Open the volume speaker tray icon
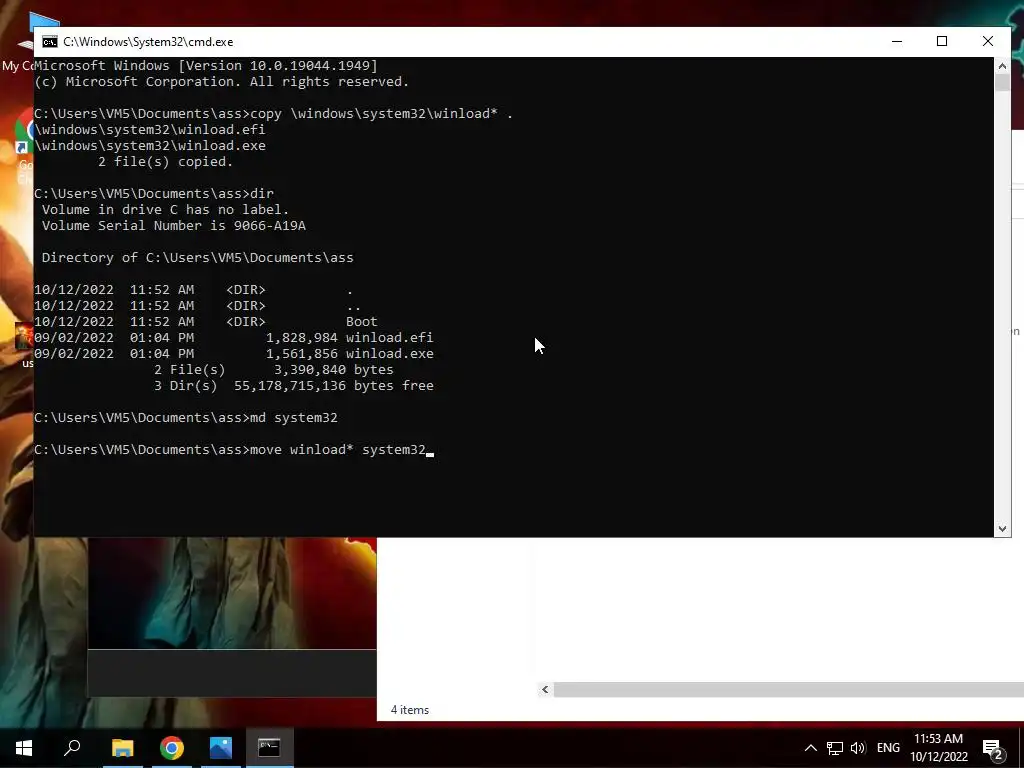Screen dimensions: 1024x768 858,748
